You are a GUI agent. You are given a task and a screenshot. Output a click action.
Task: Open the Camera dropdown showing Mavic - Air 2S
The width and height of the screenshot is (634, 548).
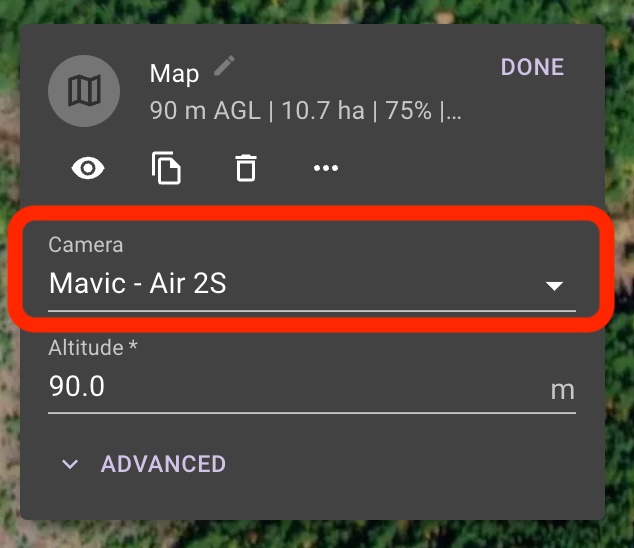pos(312,270)
